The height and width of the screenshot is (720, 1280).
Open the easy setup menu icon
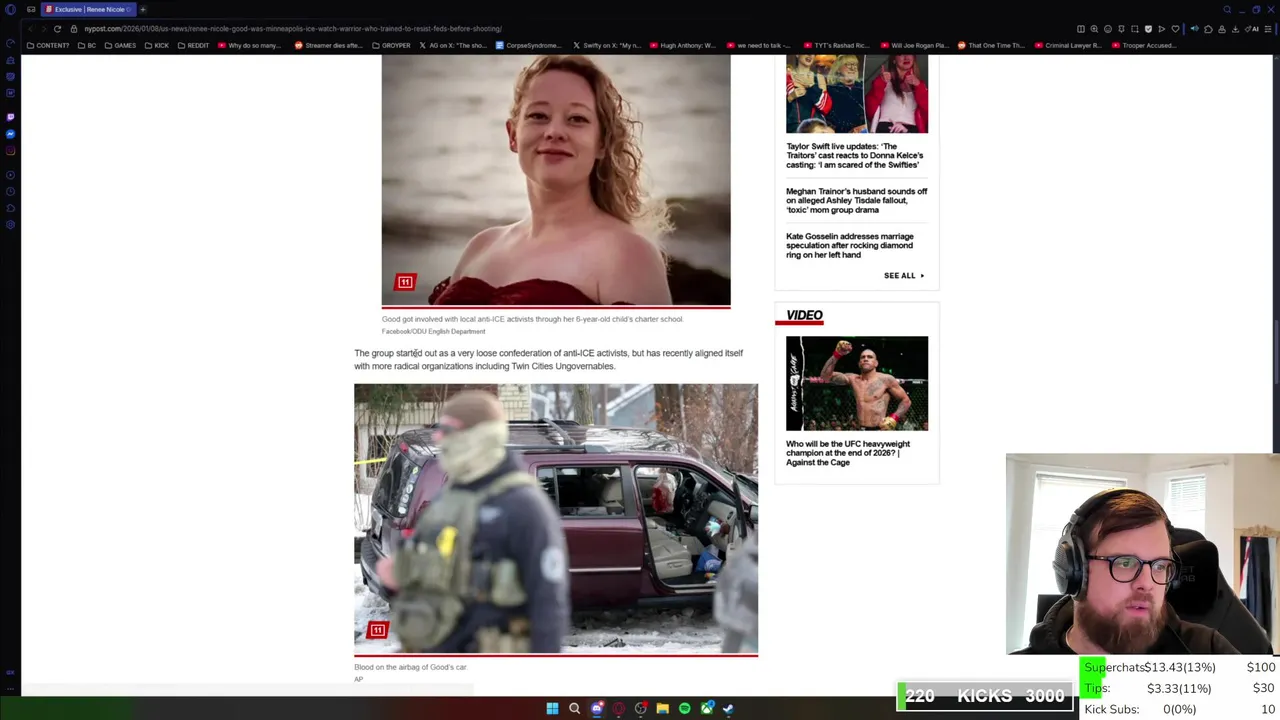click(x=1268, y=29)
